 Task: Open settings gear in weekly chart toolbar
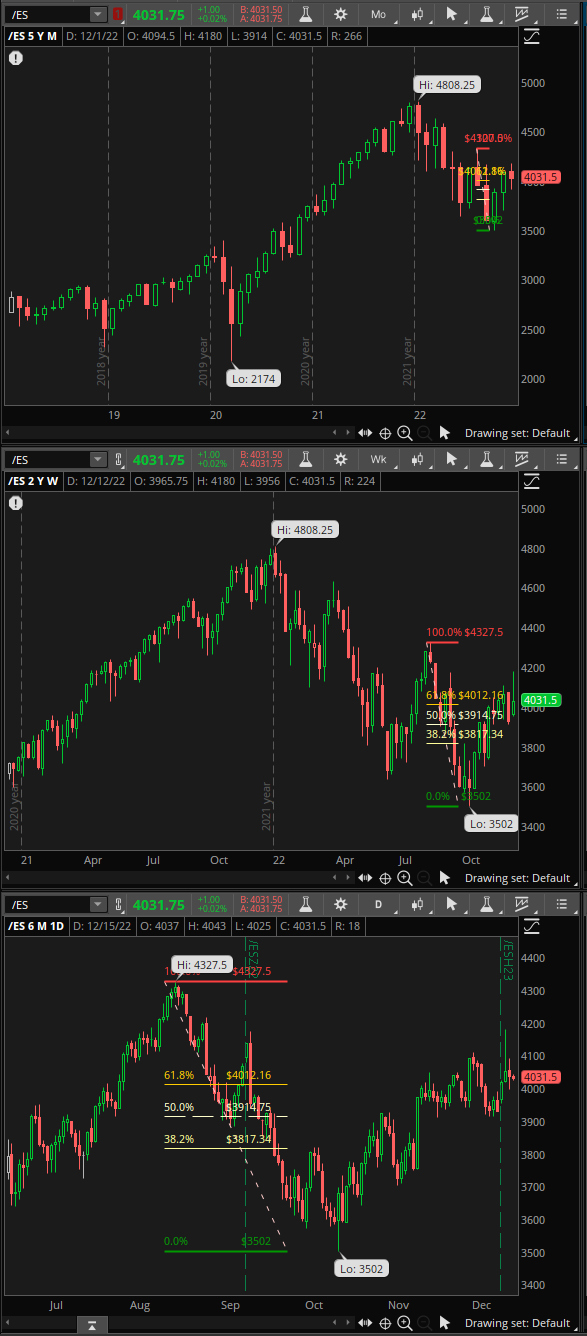pyautogui.click(x=341, y=459)
